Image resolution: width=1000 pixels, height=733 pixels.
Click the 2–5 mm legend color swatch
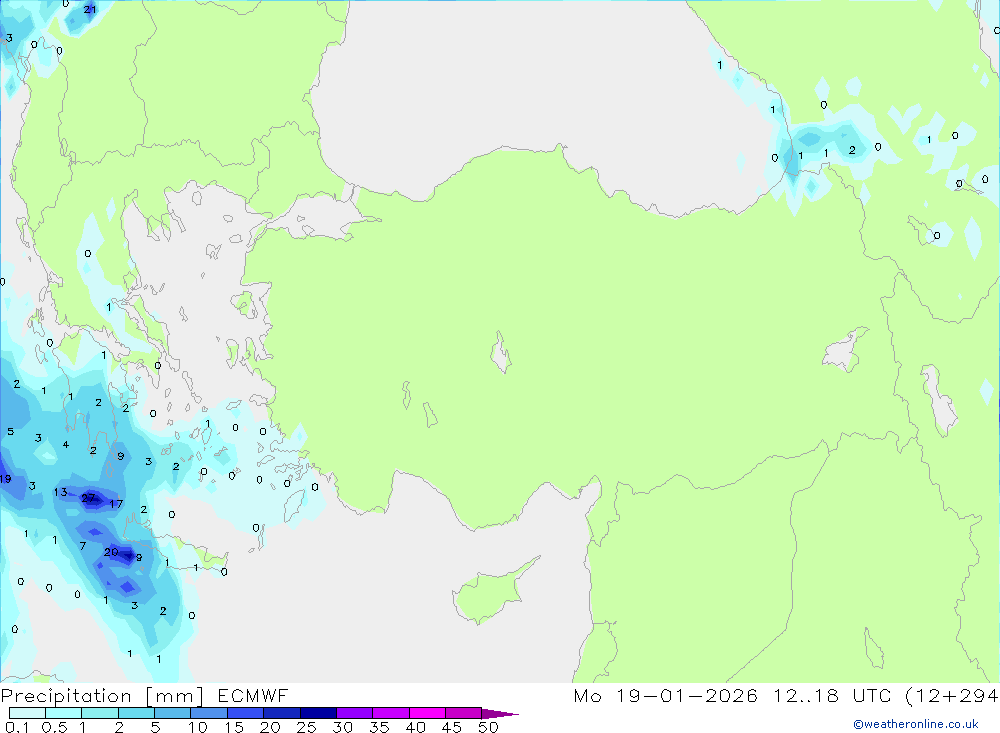(136, 713)
